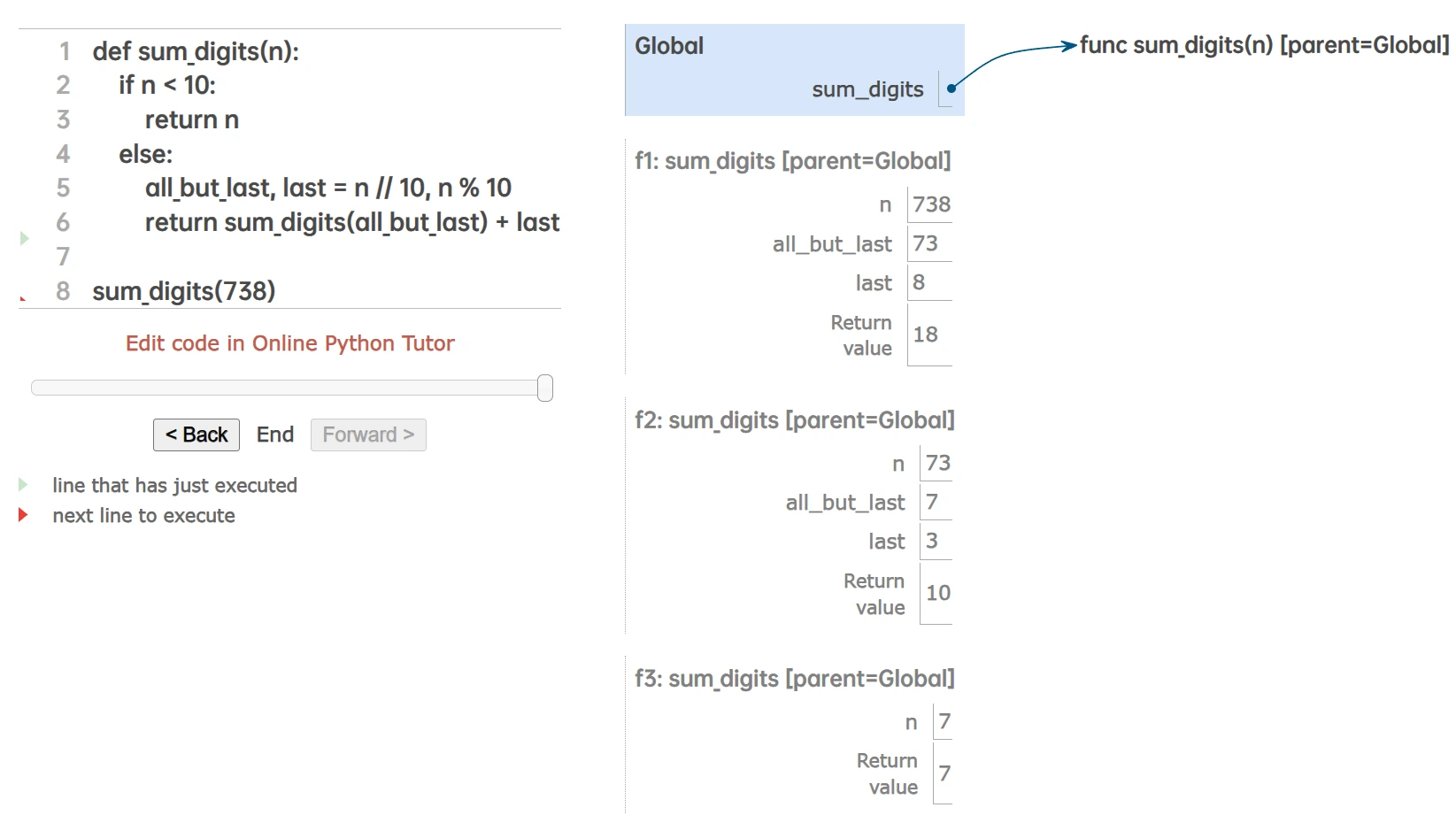1456x823 pixels.
Task: Select the f3 sum_digits frame title
Action: pyautogui.click(x=794, y=679)
